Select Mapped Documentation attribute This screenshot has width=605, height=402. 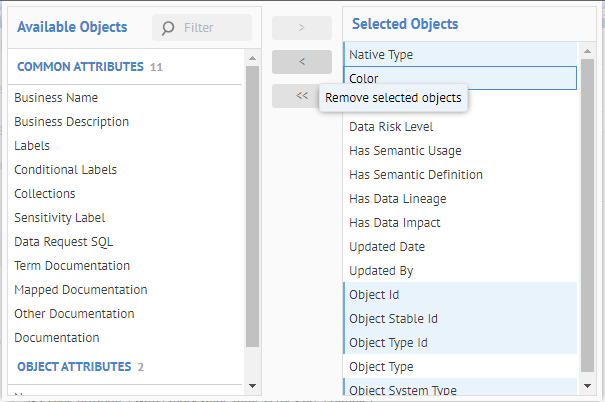[125, 290]
